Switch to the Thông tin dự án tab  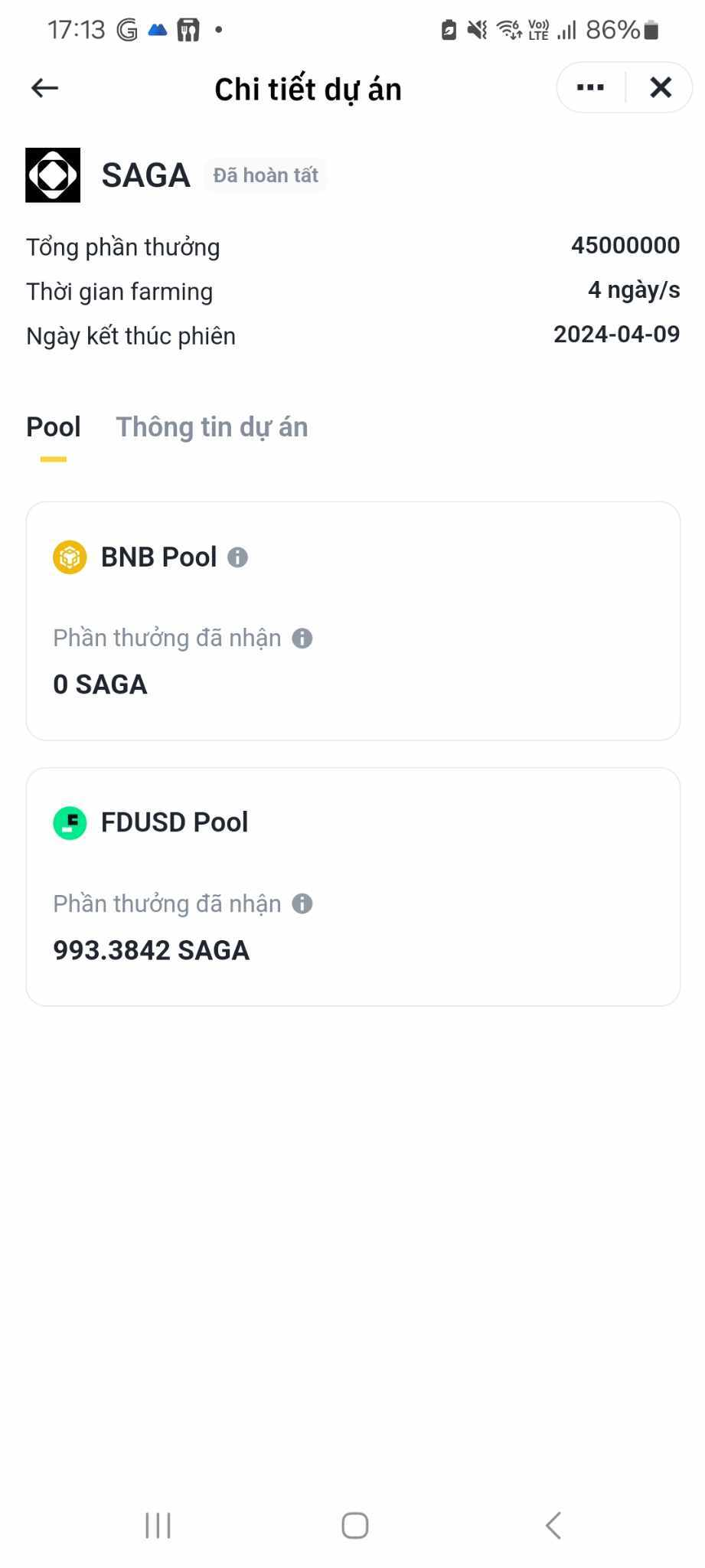pyautogui.click(x=212, y=427)
